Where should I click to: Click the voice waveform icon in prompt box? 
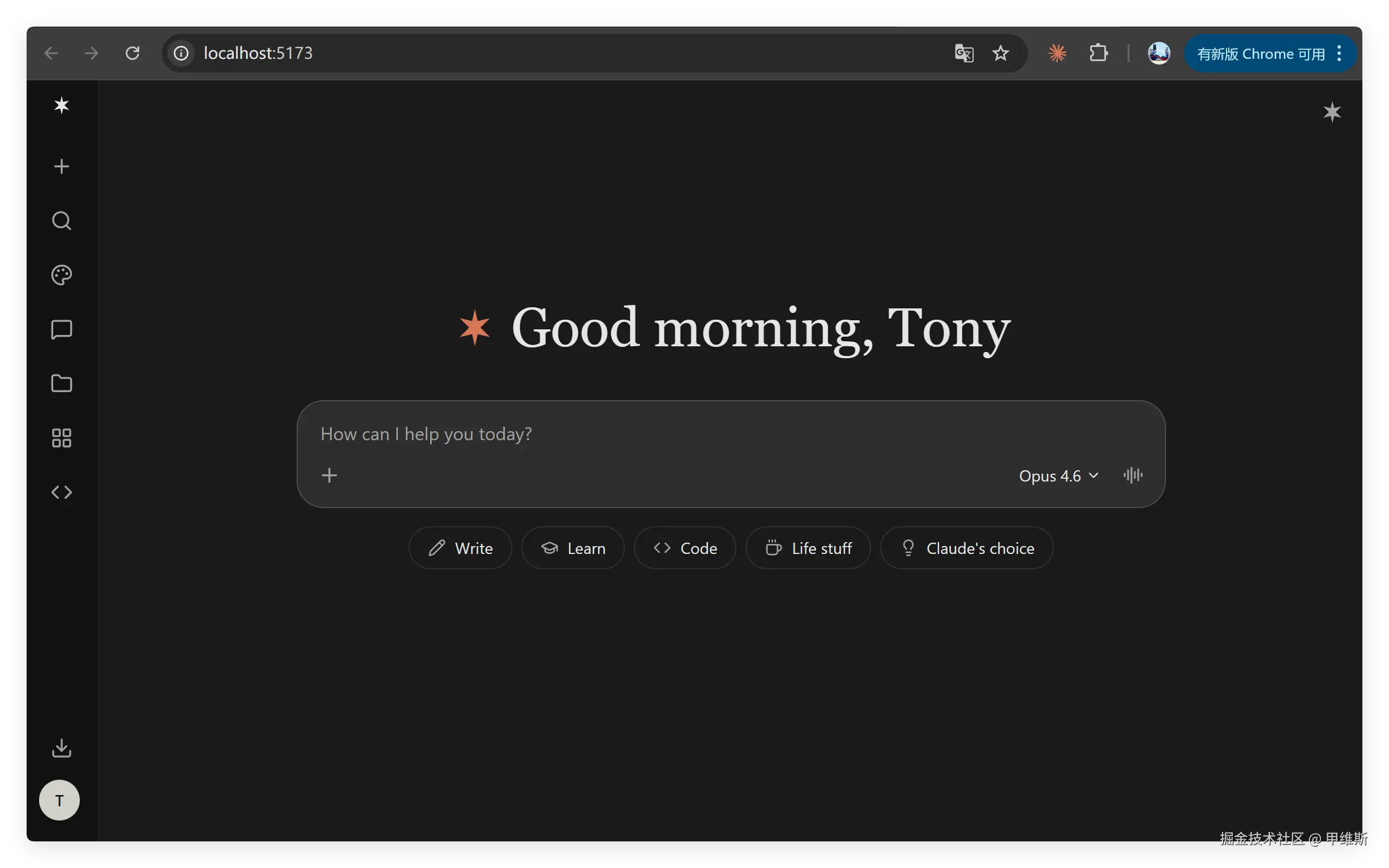1133,475
